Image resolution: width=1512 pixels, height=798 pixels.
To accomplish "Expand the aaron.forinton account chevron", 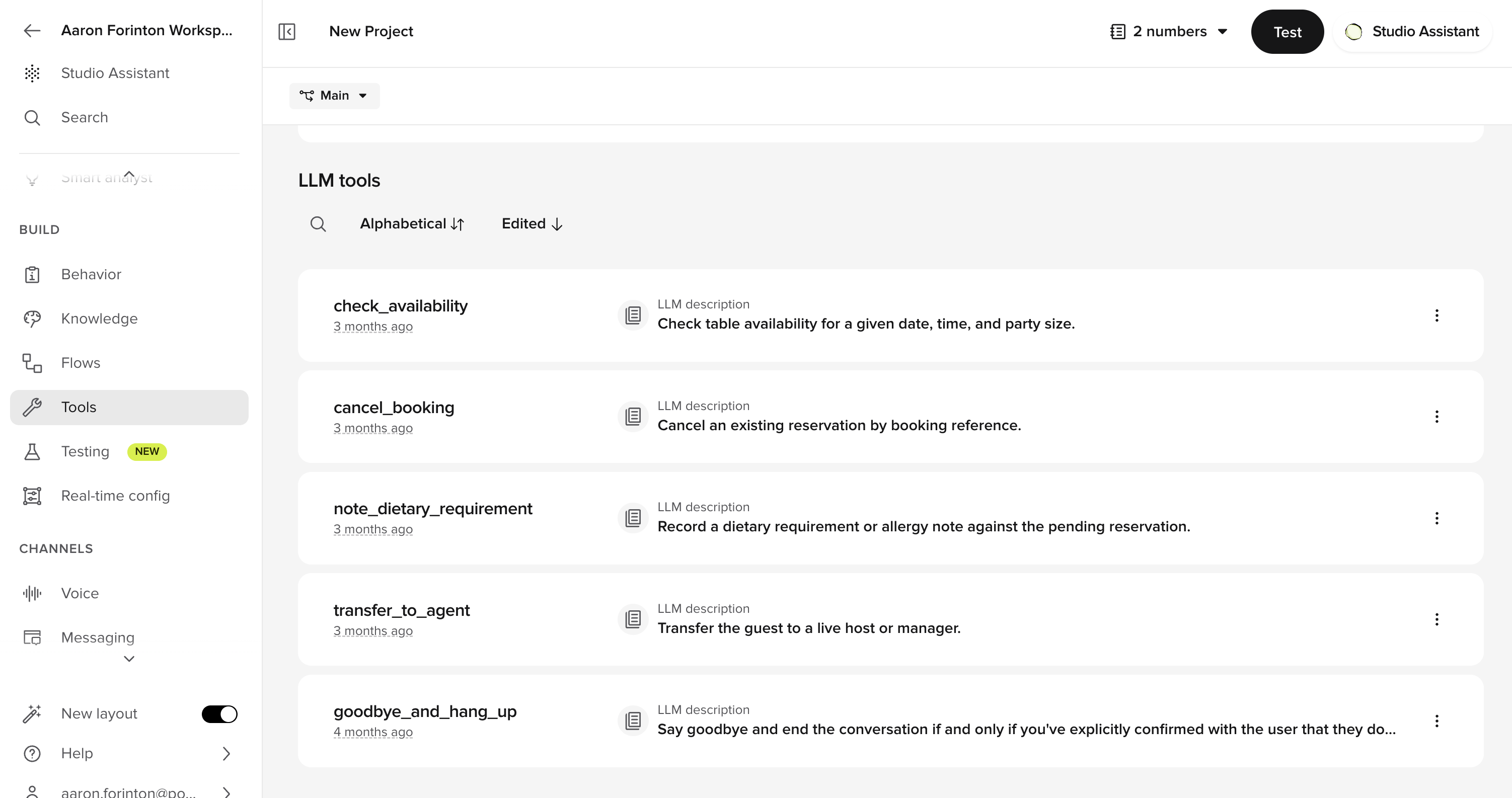I will pos(226,792).
